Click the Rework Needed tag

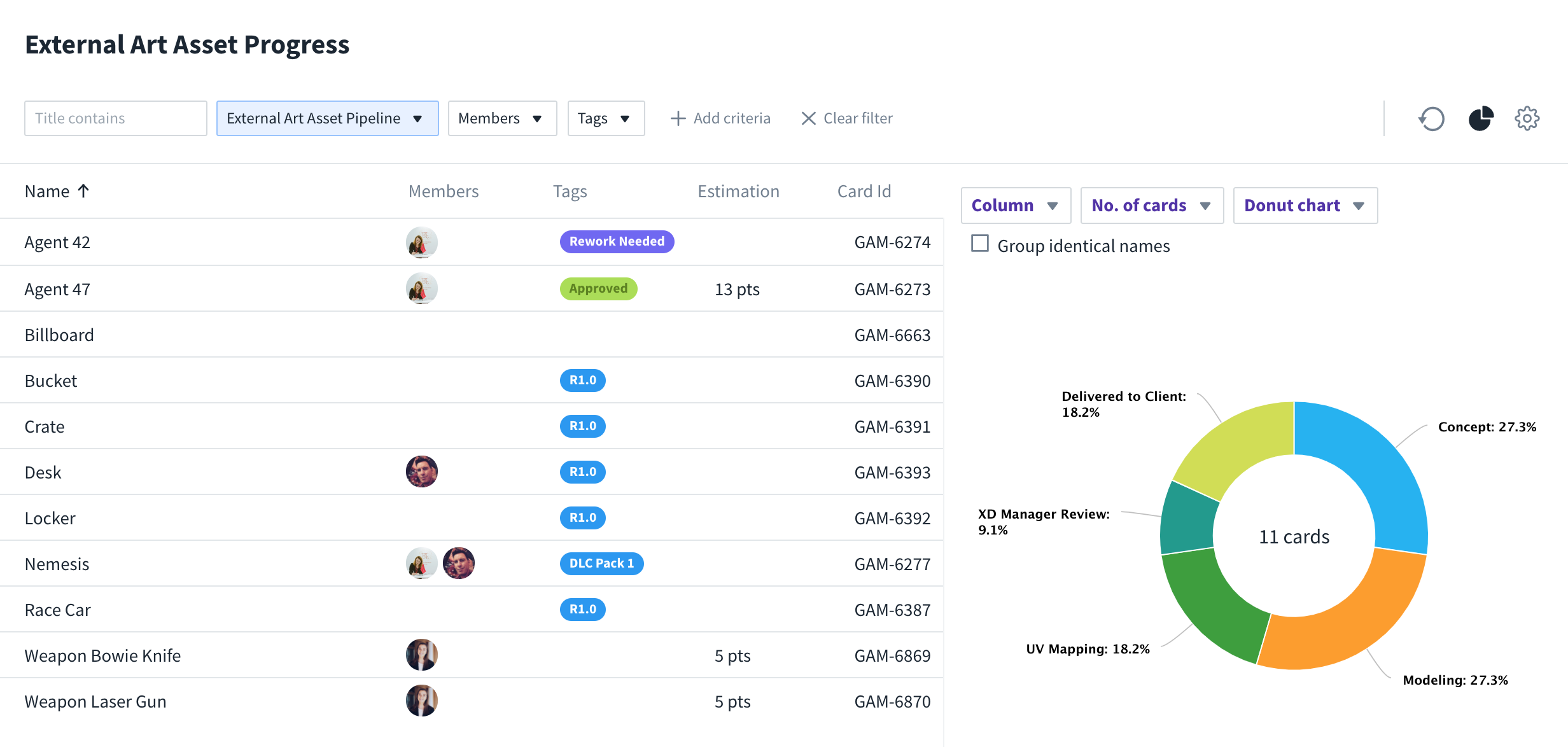point(617,242)
